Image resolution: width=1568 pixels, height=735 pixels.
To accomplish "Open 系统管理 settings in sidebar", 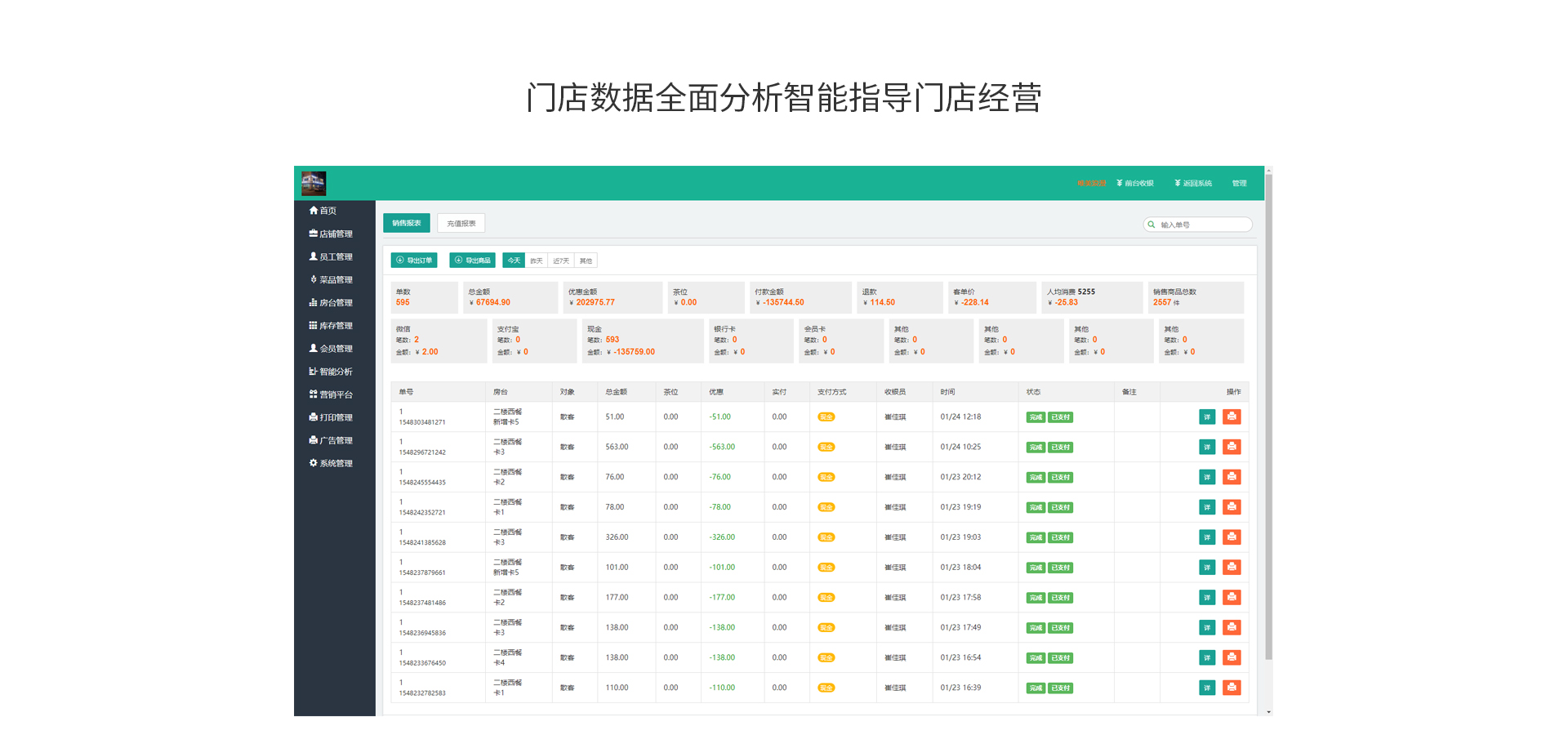I will 331,463.
